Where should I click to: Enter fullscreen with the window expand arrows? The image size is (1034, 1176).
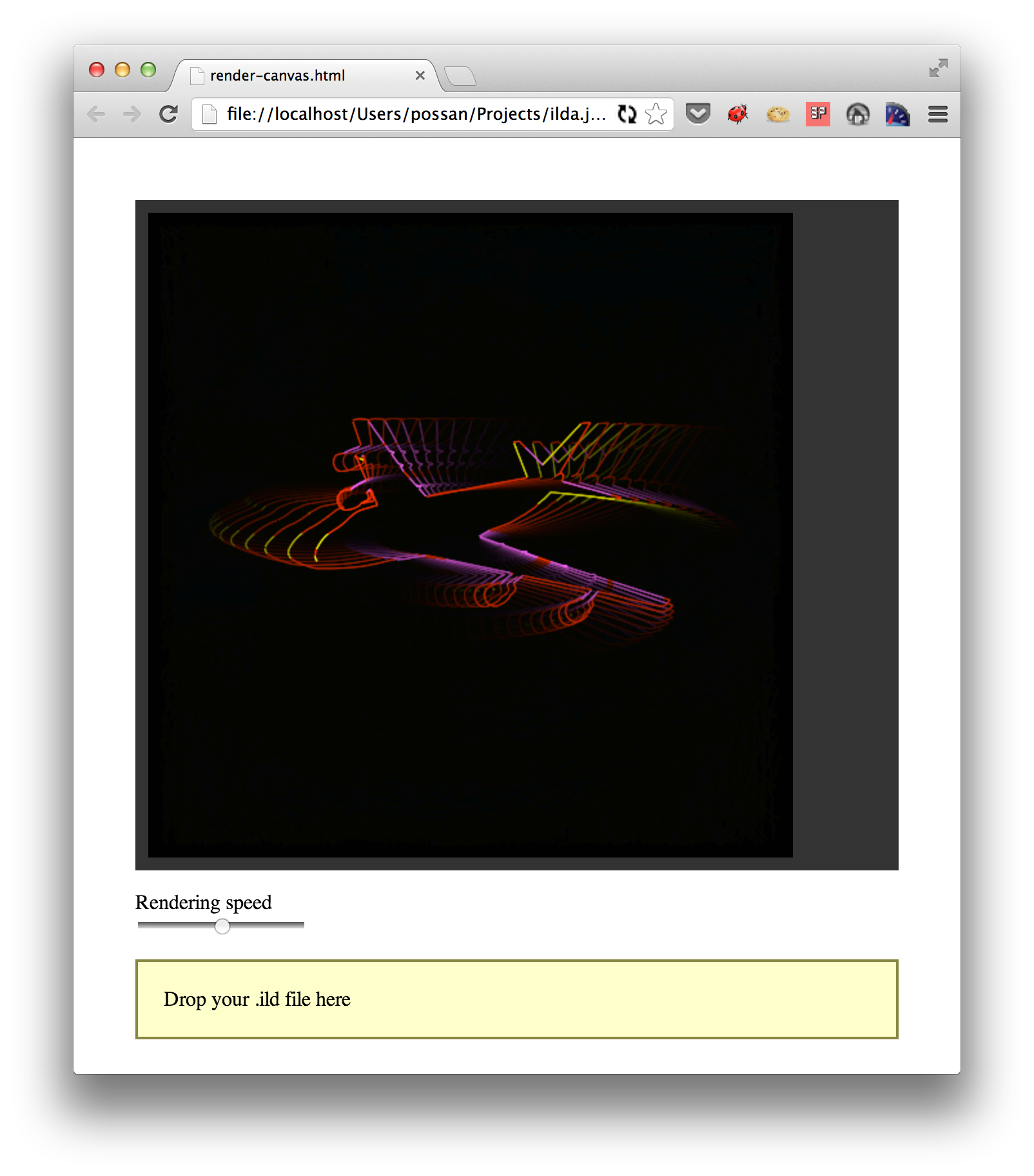(938, 68)
